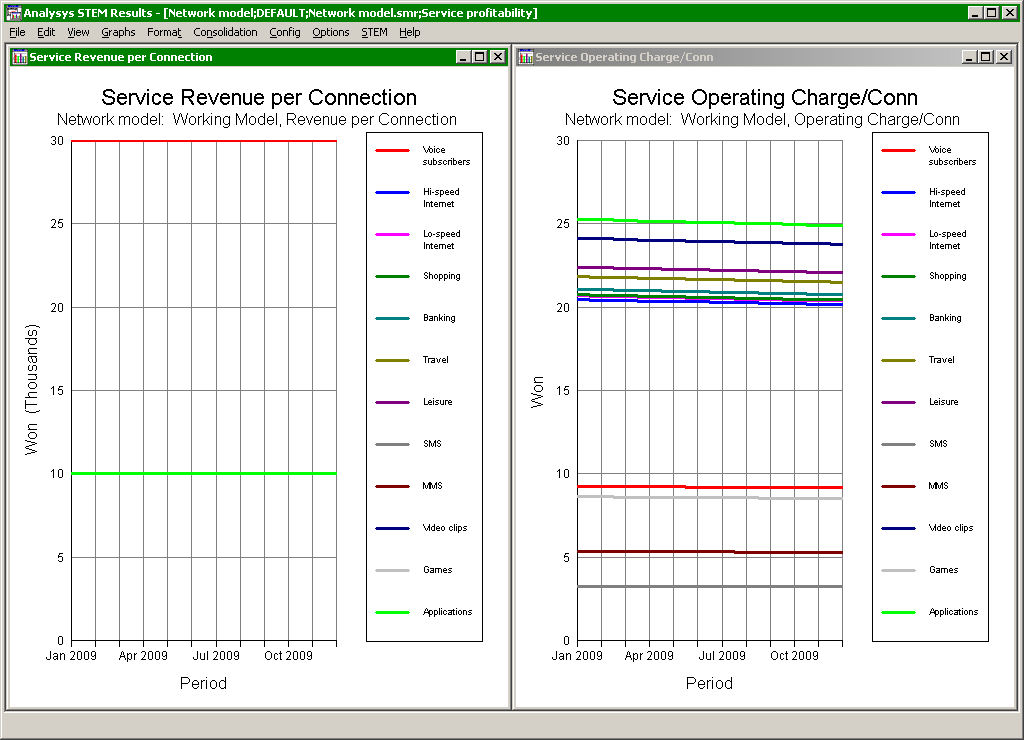
Task: Minimize the main Analysys STEM Results window
Action: click(975, 12)
